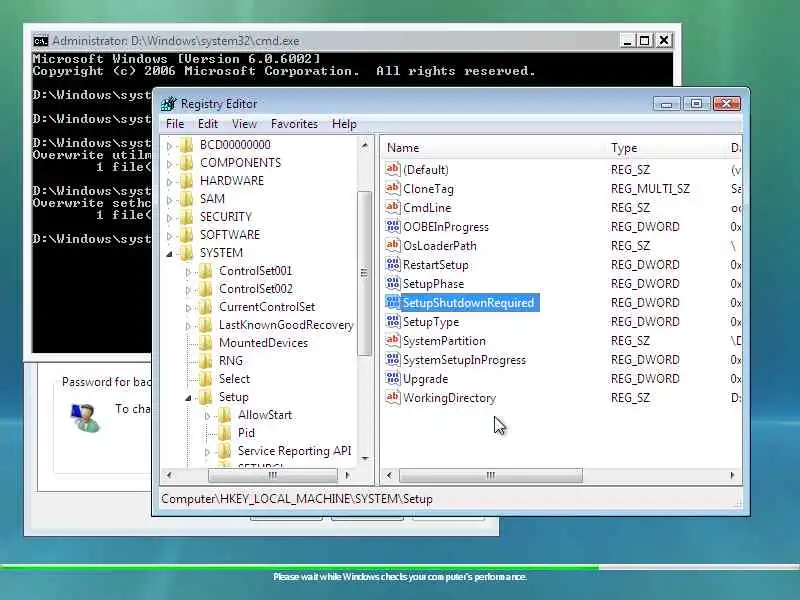Select the WorkingDirectory value icon
This screenshot has width=800, height=600.
click(392, 397)
